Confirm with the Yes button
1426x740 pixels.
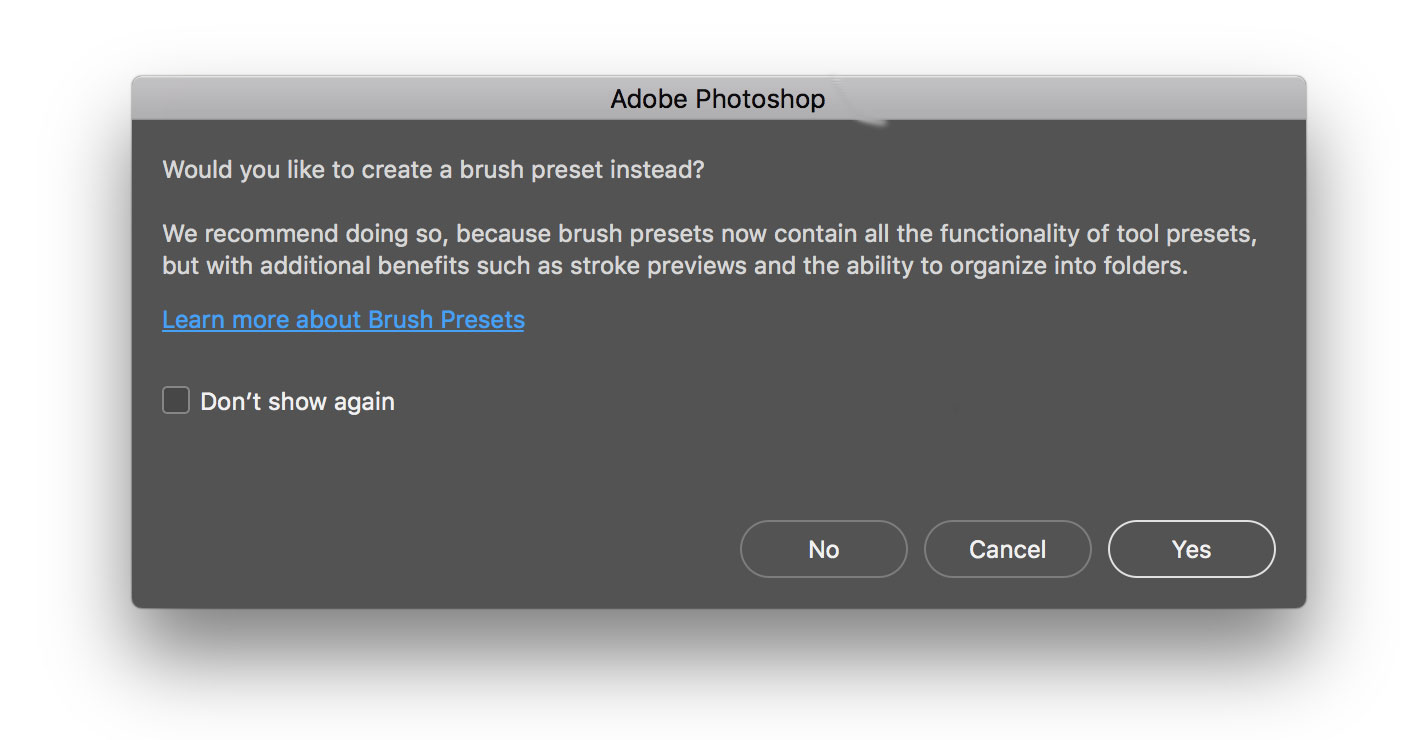tap(1191, 549)
